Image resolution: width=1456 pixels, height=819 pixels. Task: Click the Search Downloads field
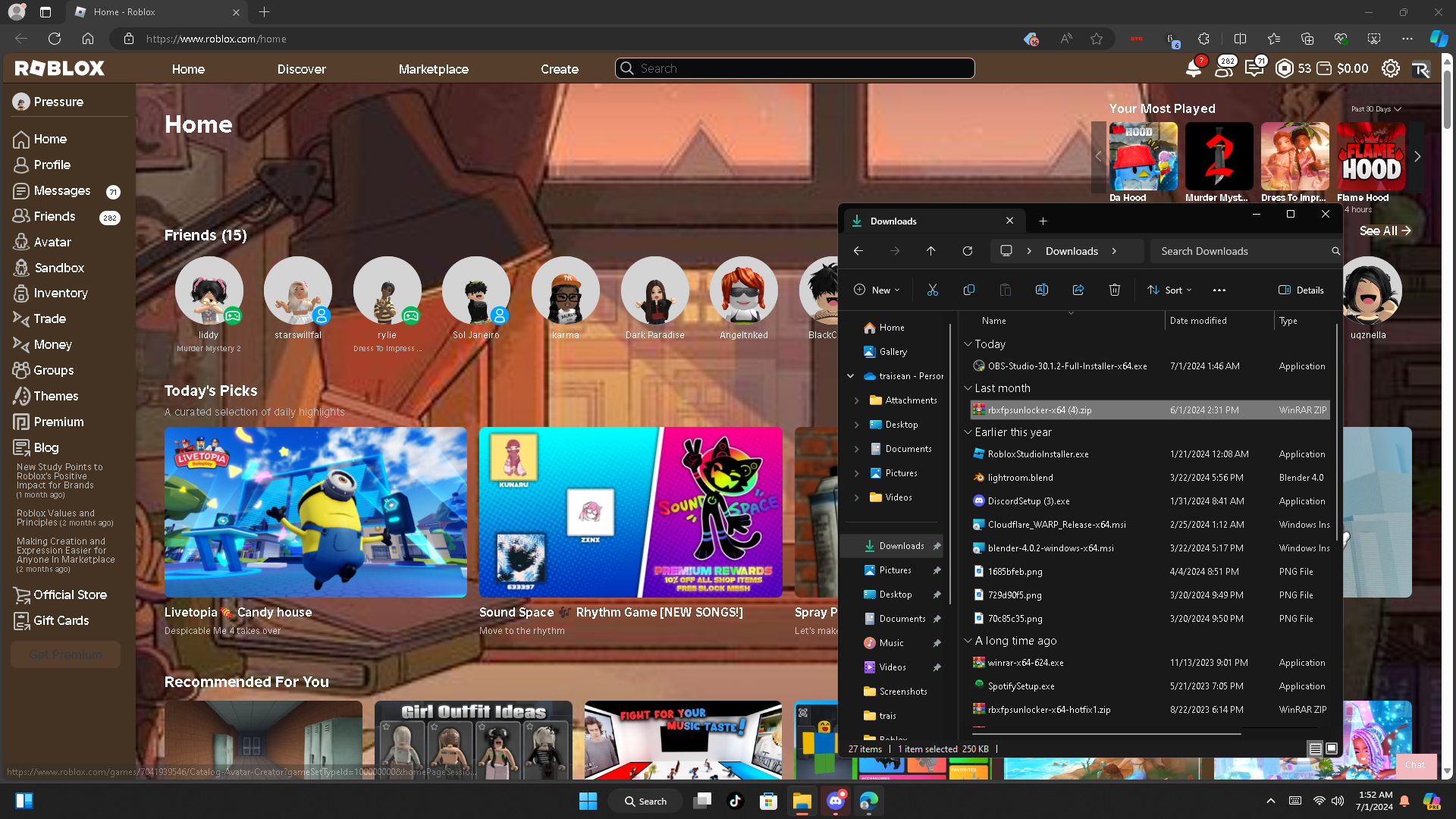pyautogui.click(x=1247, y=251)
